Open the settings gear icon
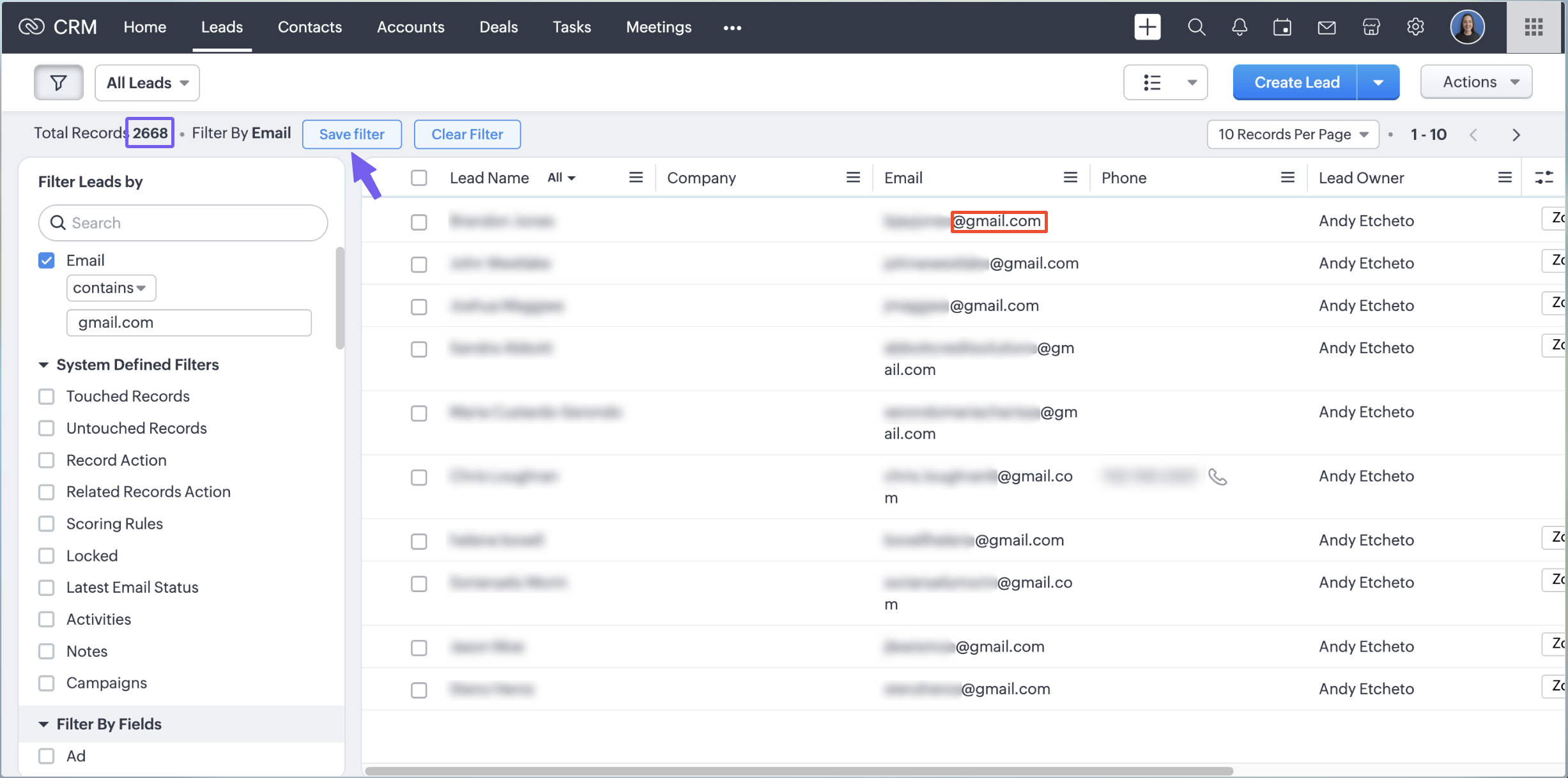The image size is (1568, 778). click(1415, 27)
